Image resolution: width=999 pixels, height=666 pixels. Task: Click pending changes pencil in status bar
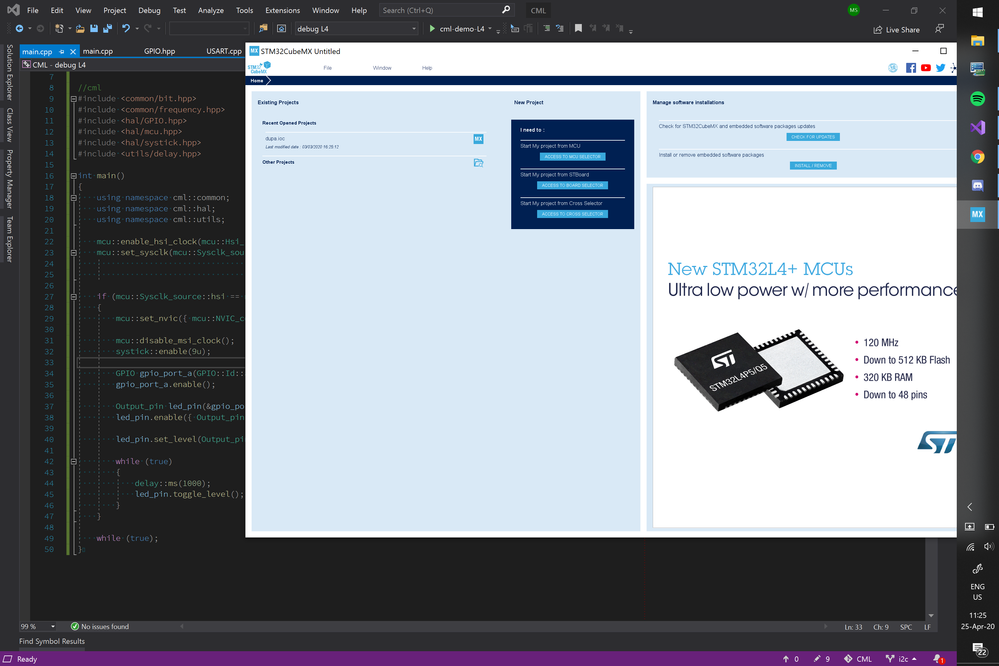click(x=822, y=659)
